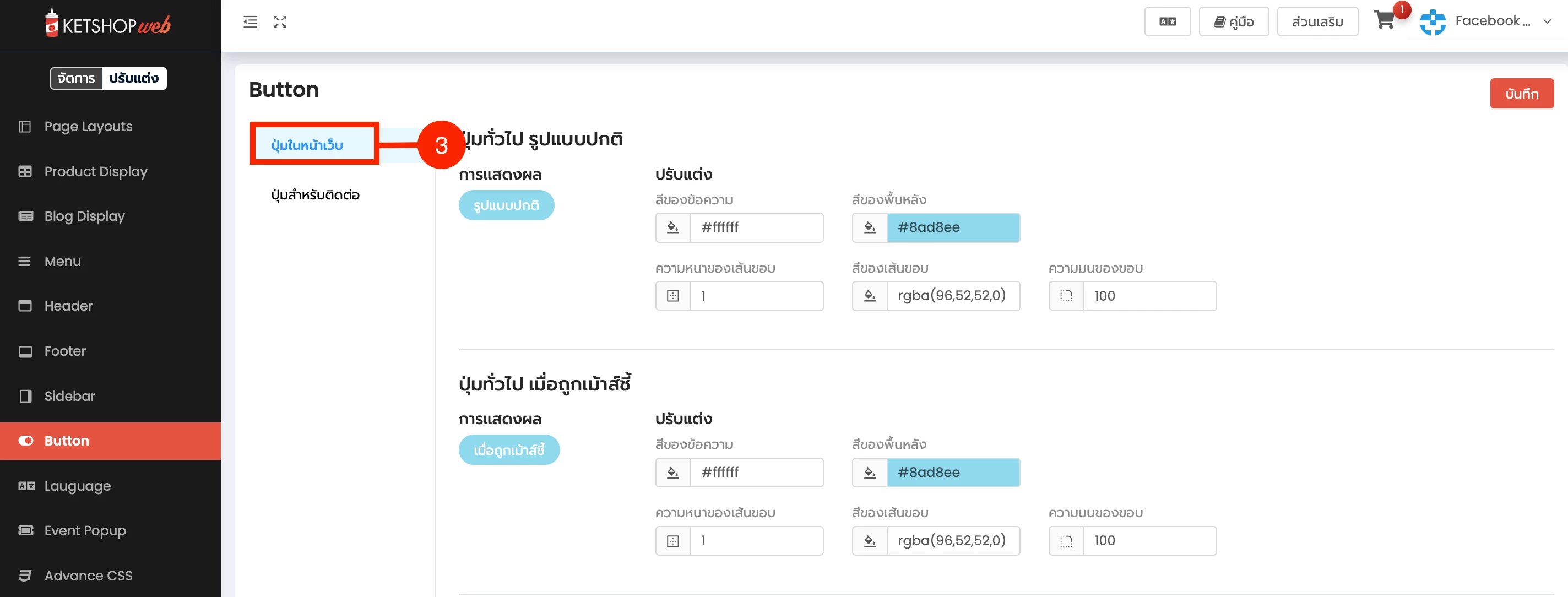Expand the Facebook account dropdown chevron
1568x597 pixels.
click(1547, 22)
